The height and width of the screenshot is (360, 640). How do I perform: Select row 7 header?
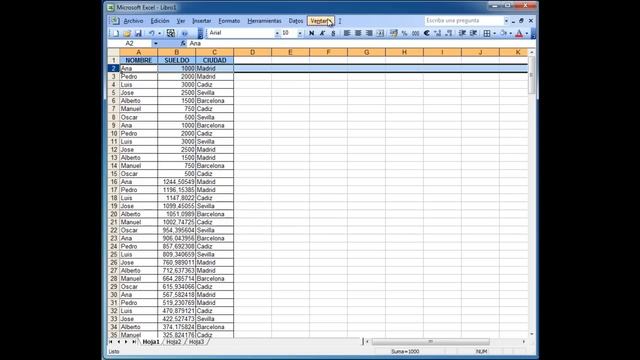(x=113, y=109)
